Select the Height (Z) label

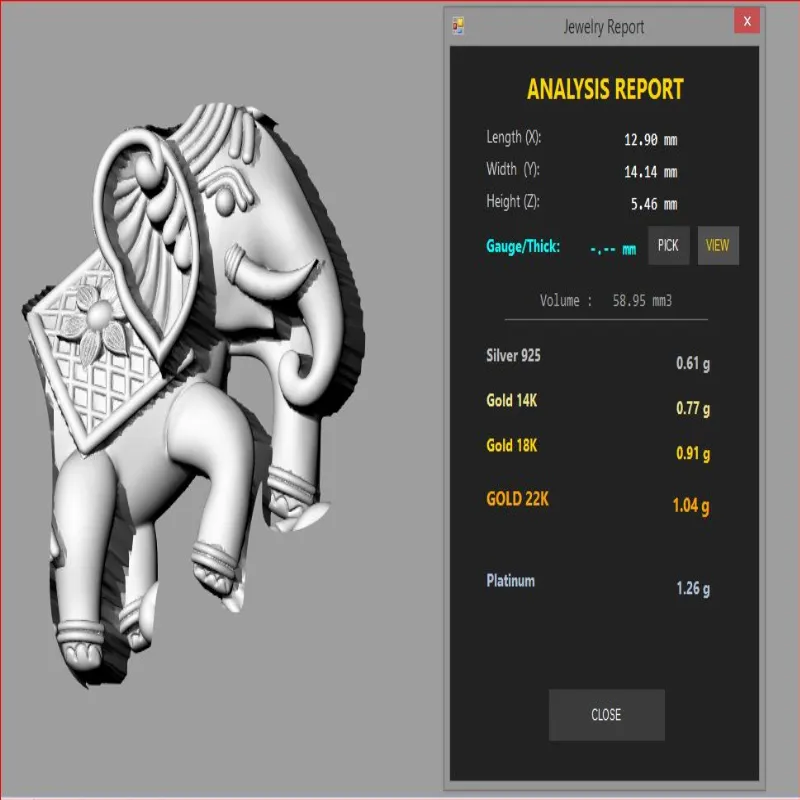[x=513, y=202]
